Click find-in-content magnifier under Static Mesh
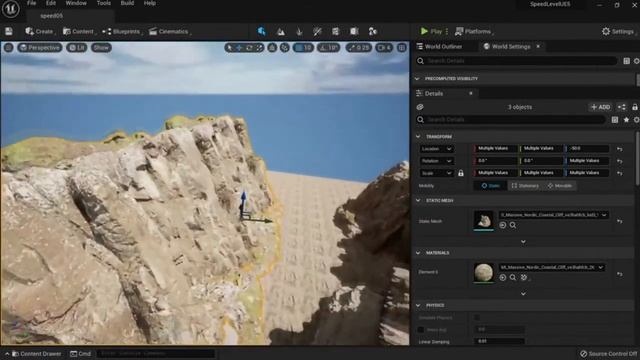The image size is (640, 360). (513, 225)
